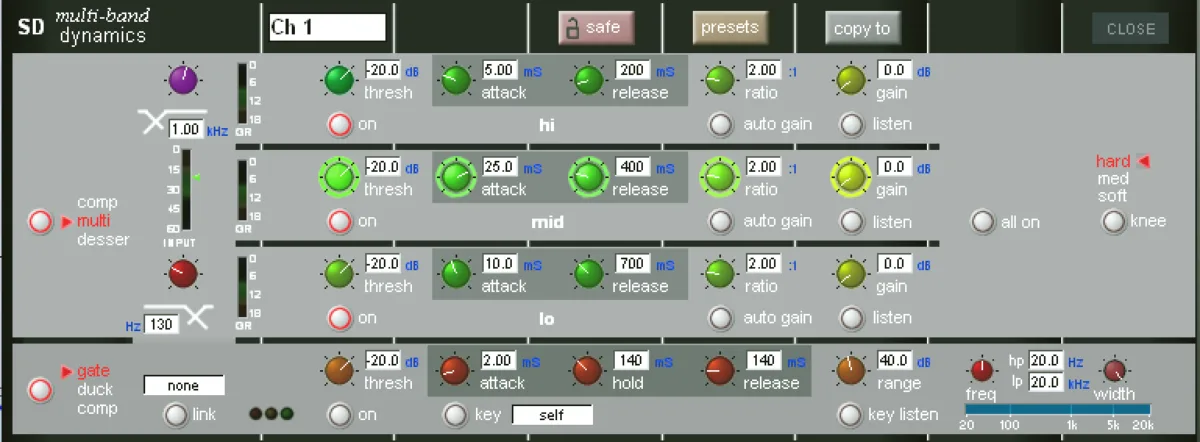Viewport: 1200px width, 442px height.
Task: Toggle hi band listen
Action: click(852, 125)
